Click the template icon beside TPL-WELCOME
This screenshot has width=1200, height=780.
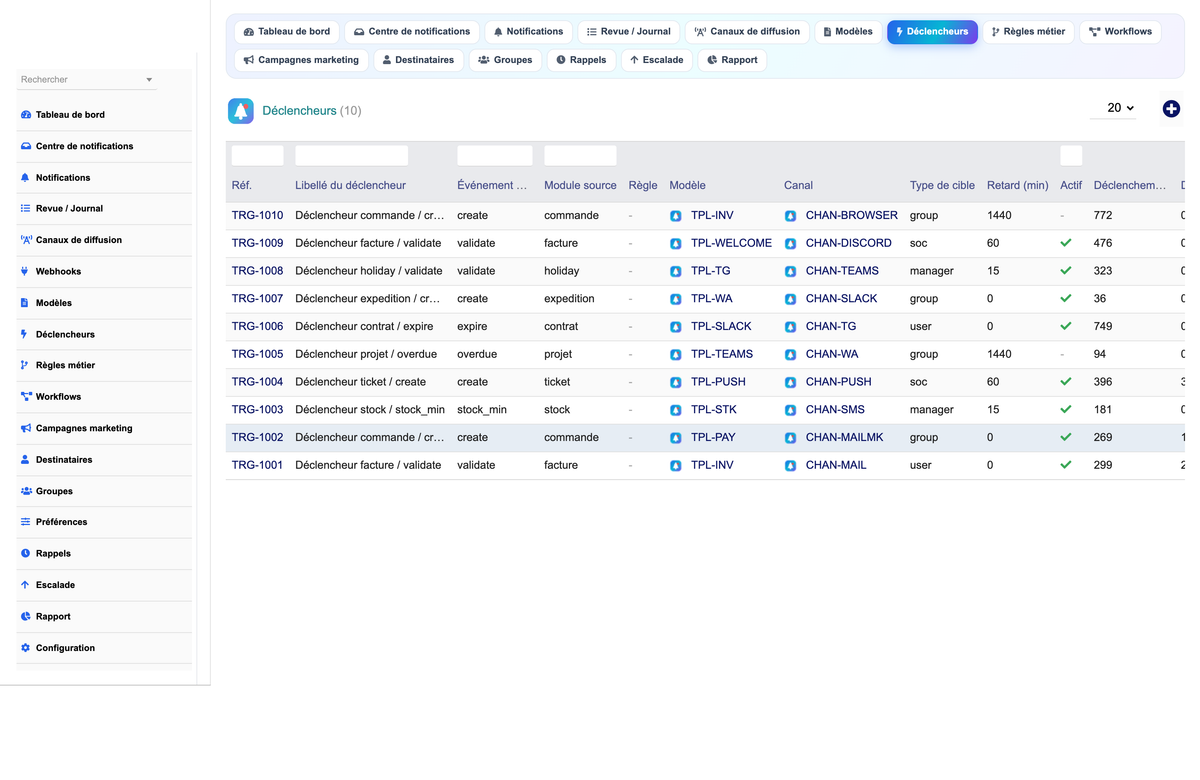point(676,243)
